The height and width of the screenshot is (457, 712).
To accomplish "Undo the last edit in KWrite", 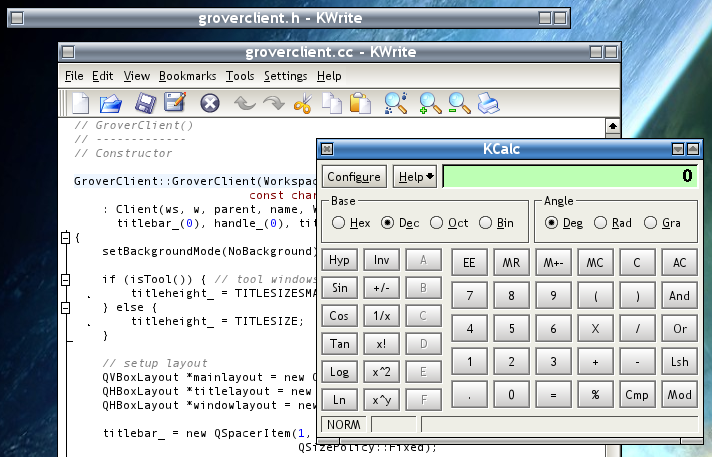I will (245, 103).
